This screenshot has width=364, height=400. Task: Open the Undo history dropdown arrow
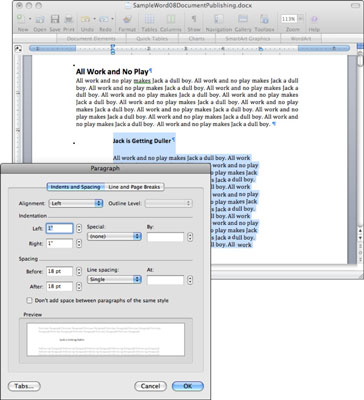coord(94,19)
